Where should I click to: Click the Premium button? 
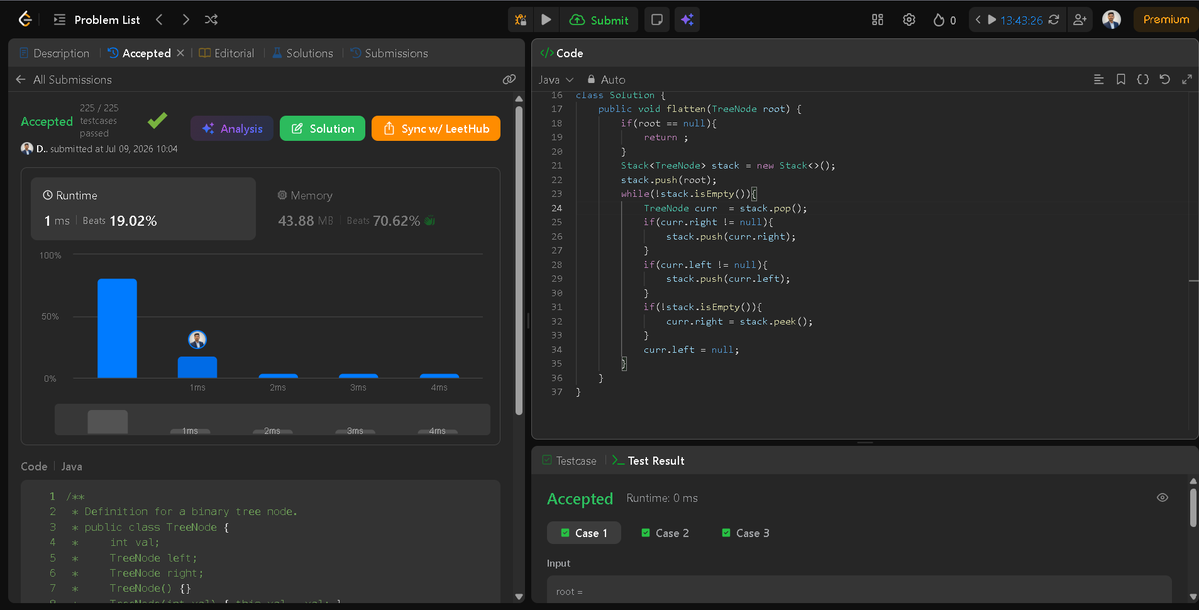click(x=1165, y=20)
